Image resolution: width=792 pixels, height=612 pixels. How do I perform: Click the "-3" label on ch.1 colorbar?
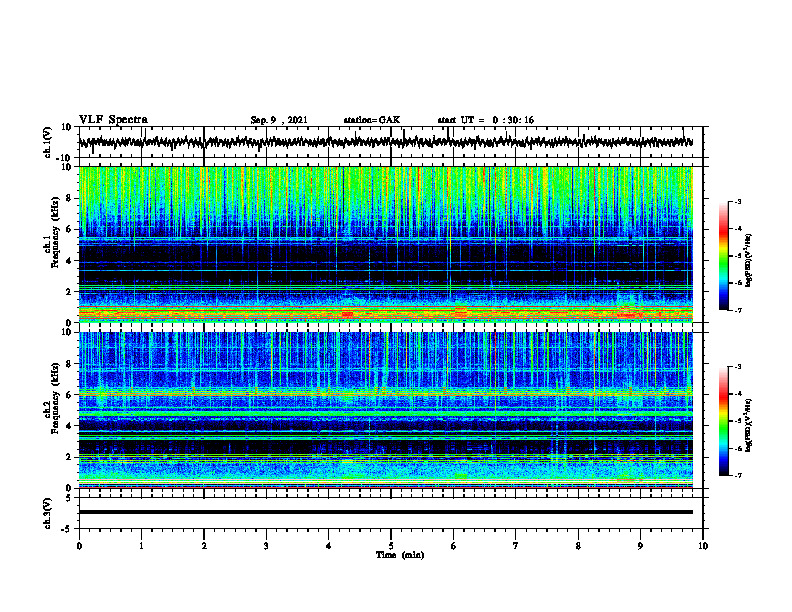737,201
